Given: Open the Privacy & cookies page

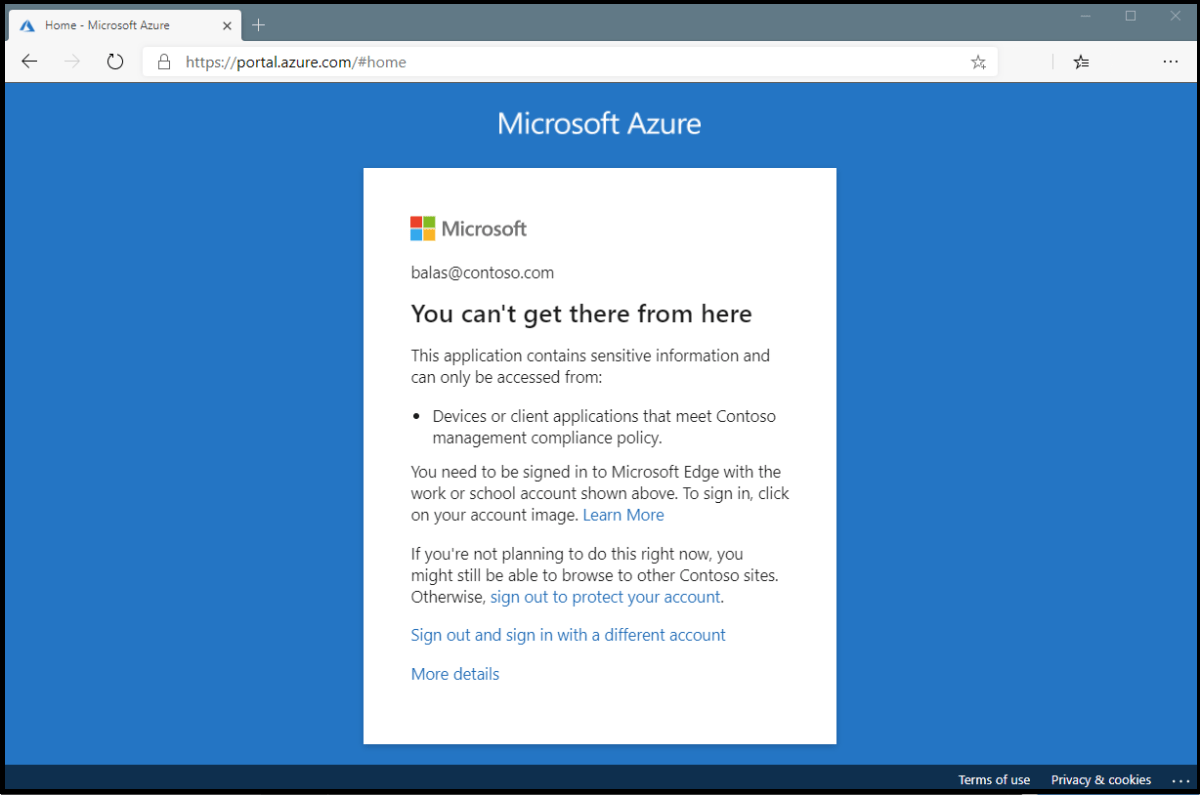Looking at the screenshot, I should (x=1100, y=780).
